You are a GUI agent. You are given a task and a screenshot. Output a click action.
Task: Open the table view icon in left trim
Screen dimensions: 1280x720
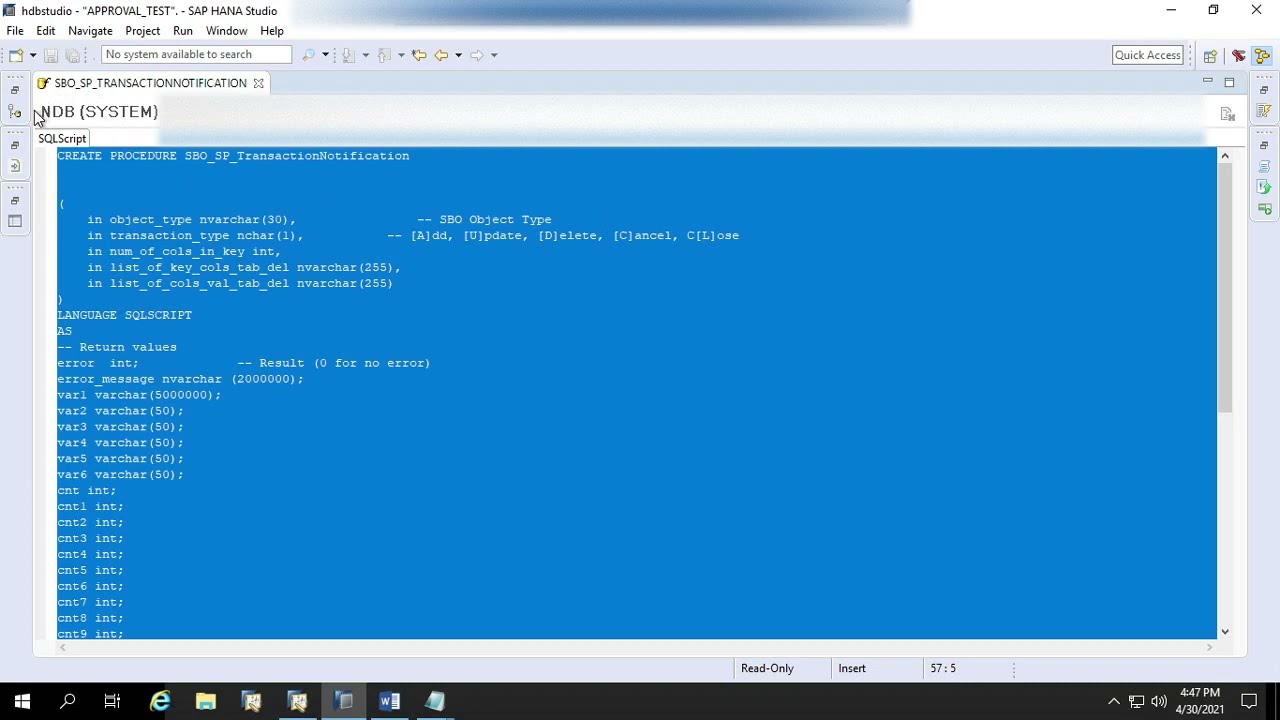pyautogui.click(x=15, y=221)
